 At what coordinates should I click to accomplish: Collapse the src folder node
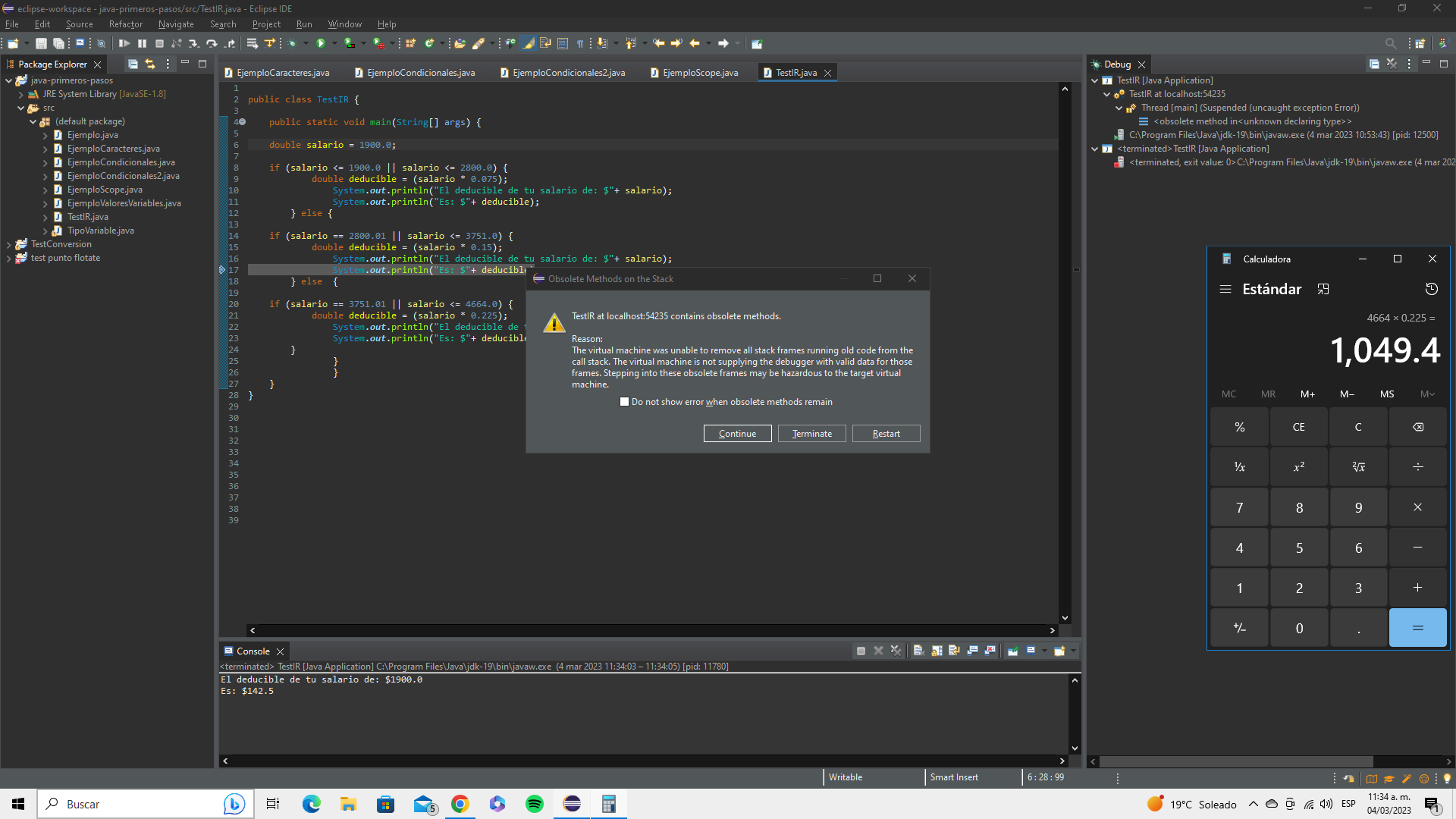click(x=20, y=108)
